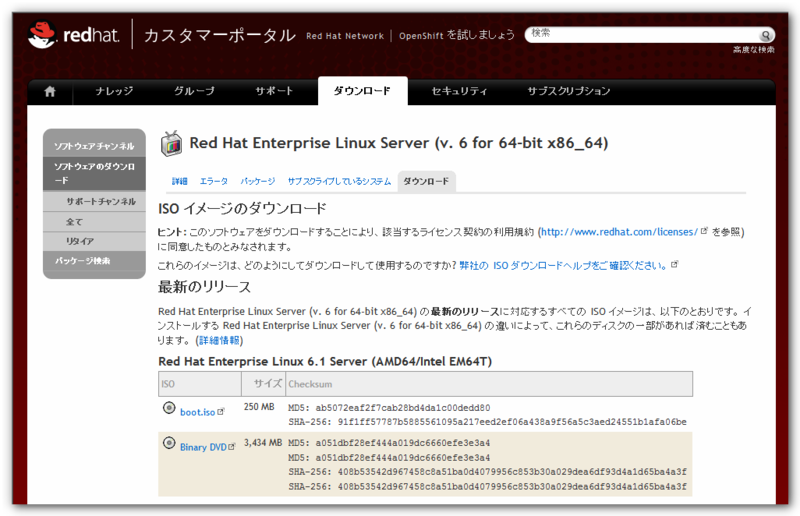The width and height of the screenshot is (800, 516).
Task: Select ソフトウェアのダウンロード sidebar item
Action: [x=94, y=174]
